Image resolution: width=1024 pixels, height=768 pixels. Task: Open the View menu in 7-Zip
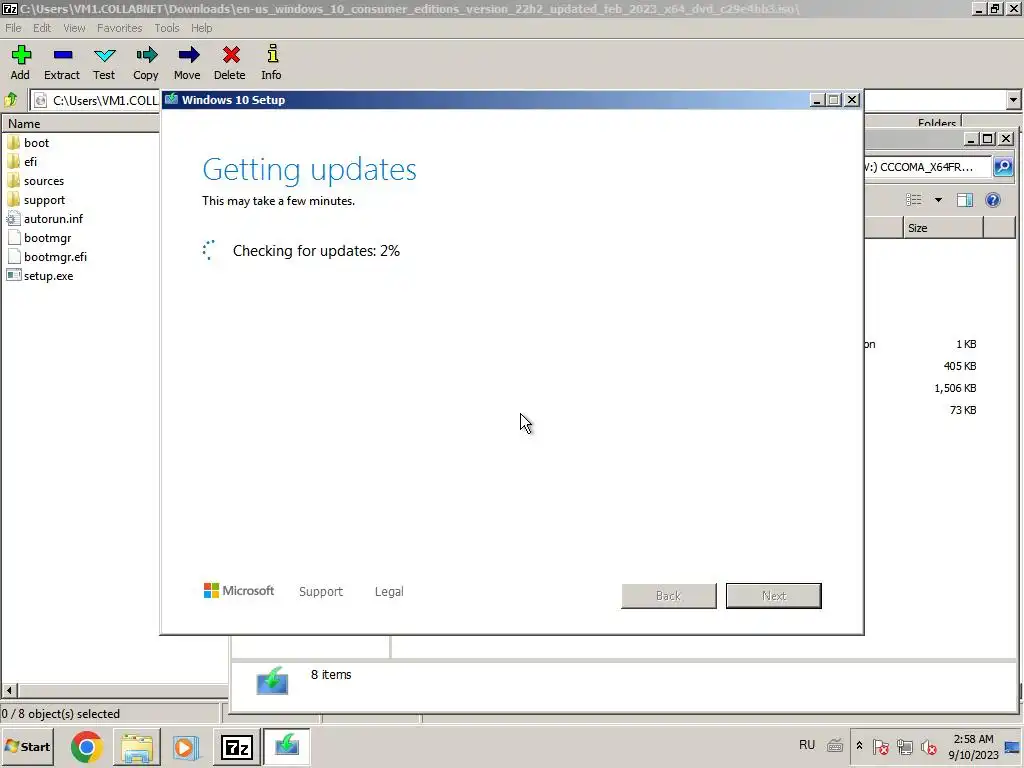tap(74, 28)
